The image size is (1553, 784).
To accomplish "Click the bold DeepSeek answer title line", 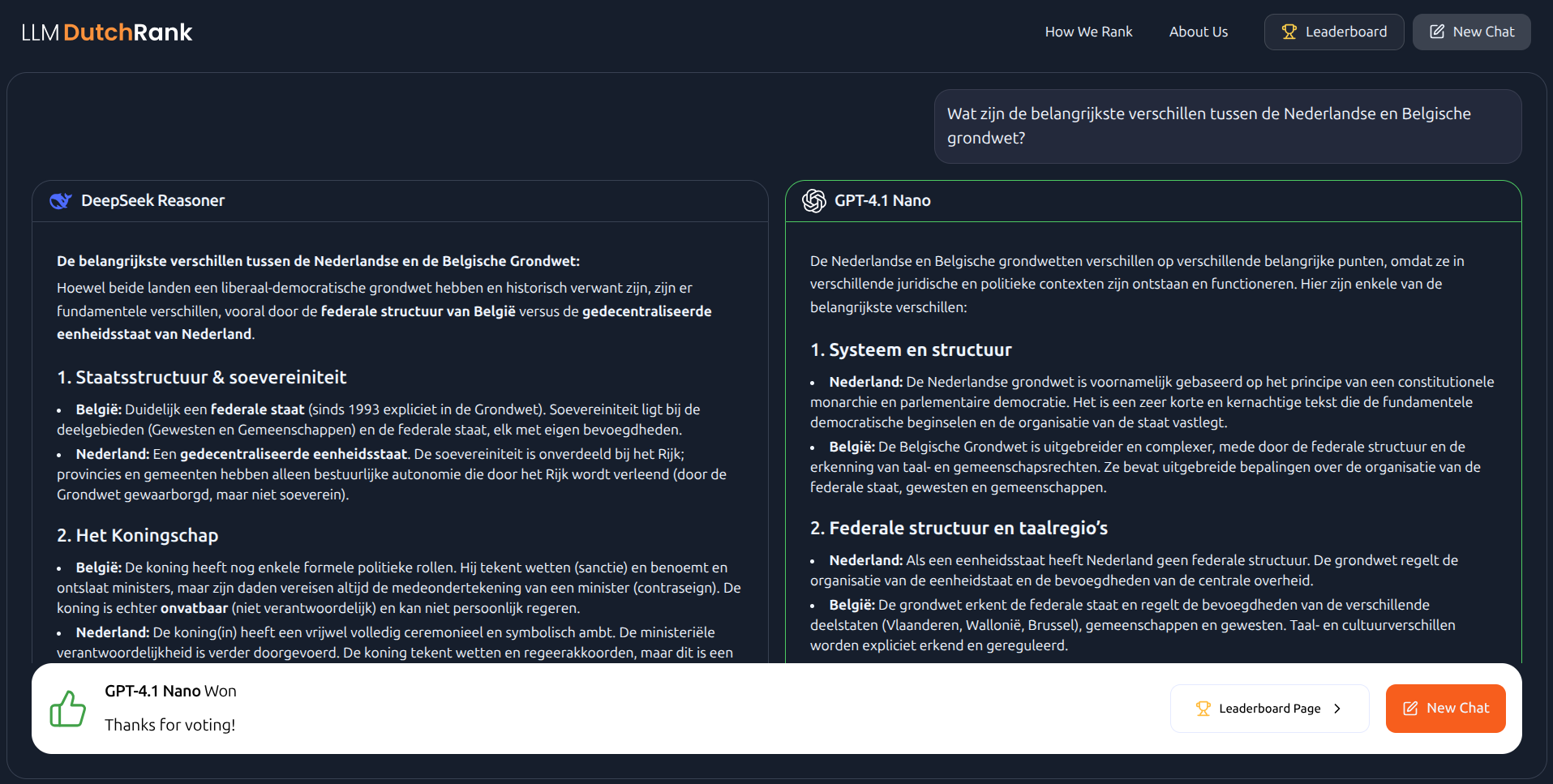I will (x=318, y=261).
